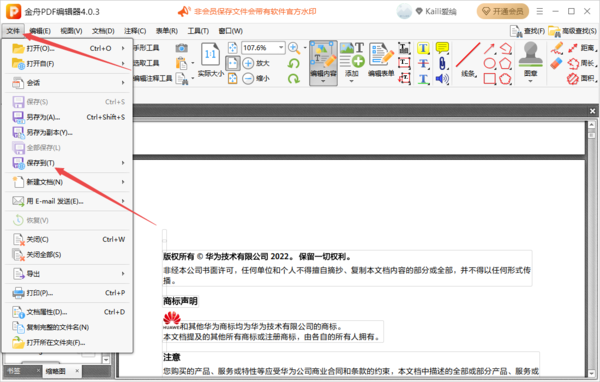Open the Comments (注释) menu
The height and width of the screenshot is (382, 600).
point(135,31)
